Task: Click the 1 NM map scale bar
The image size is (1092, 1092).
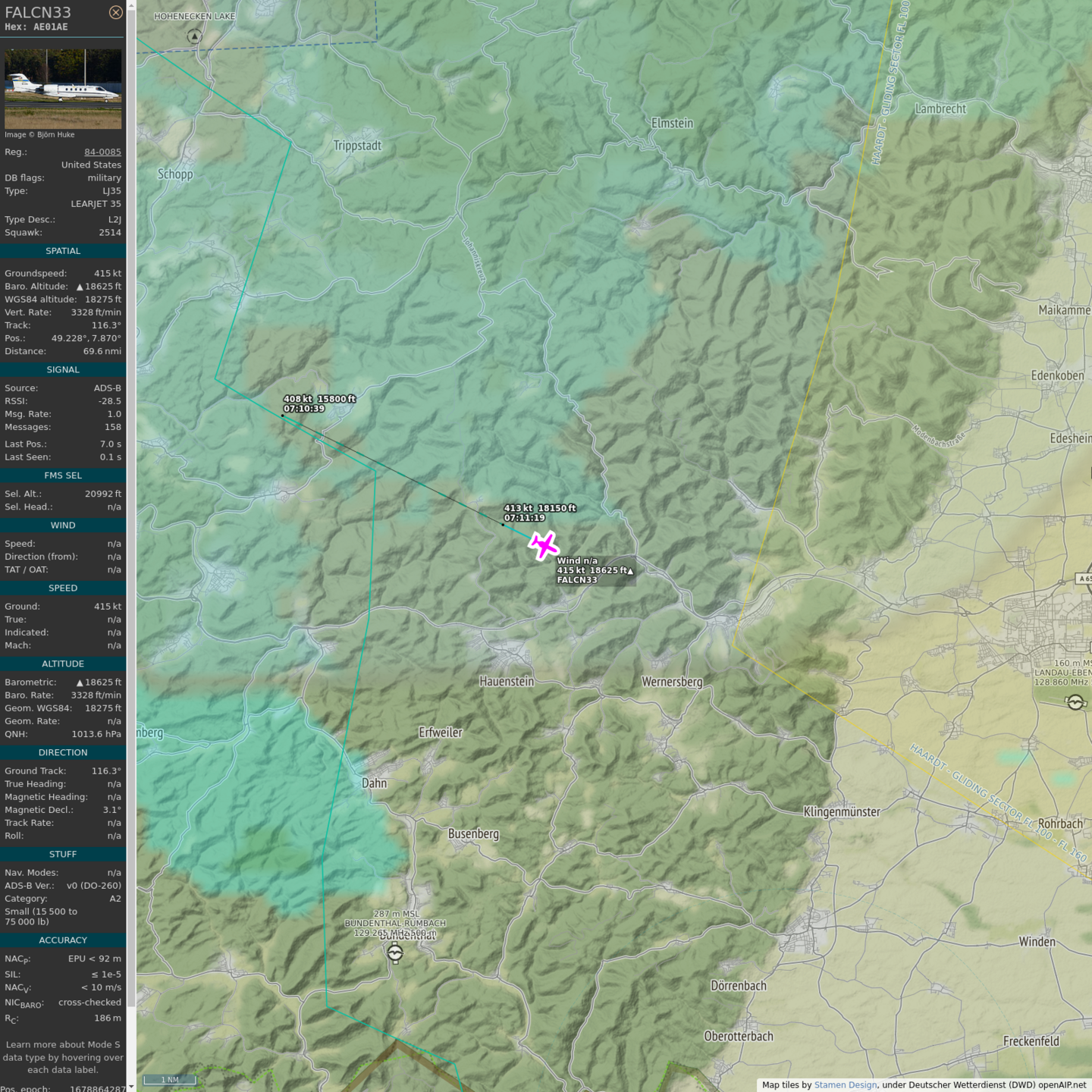Action: pos(170,1080)
